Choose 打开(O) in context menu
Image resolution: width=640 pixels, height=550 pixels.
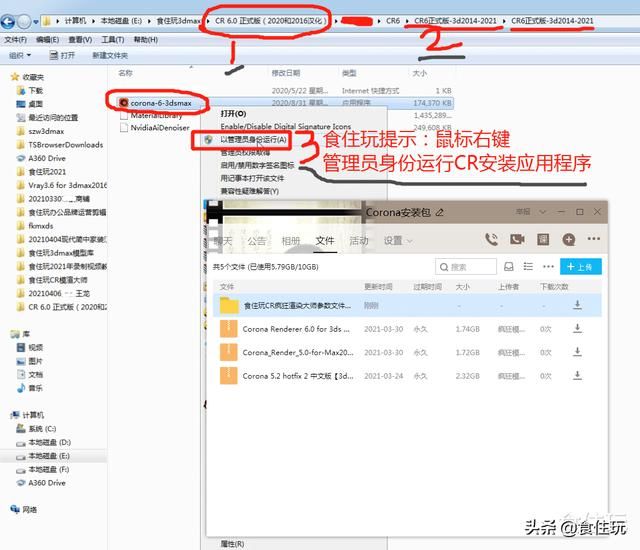(x=233, y=113)
